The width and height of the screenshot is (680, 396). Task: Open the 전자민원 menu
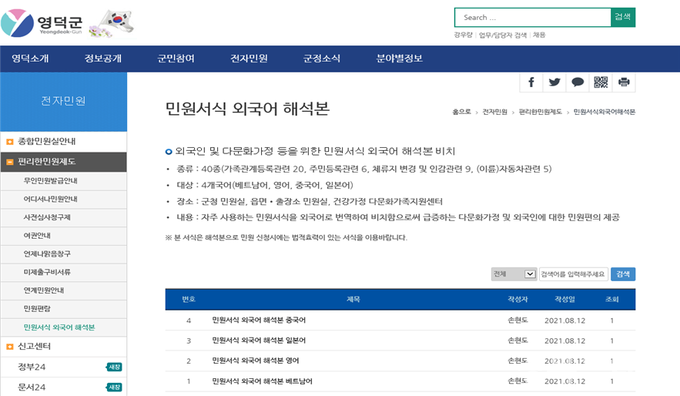tap(249, 59)
